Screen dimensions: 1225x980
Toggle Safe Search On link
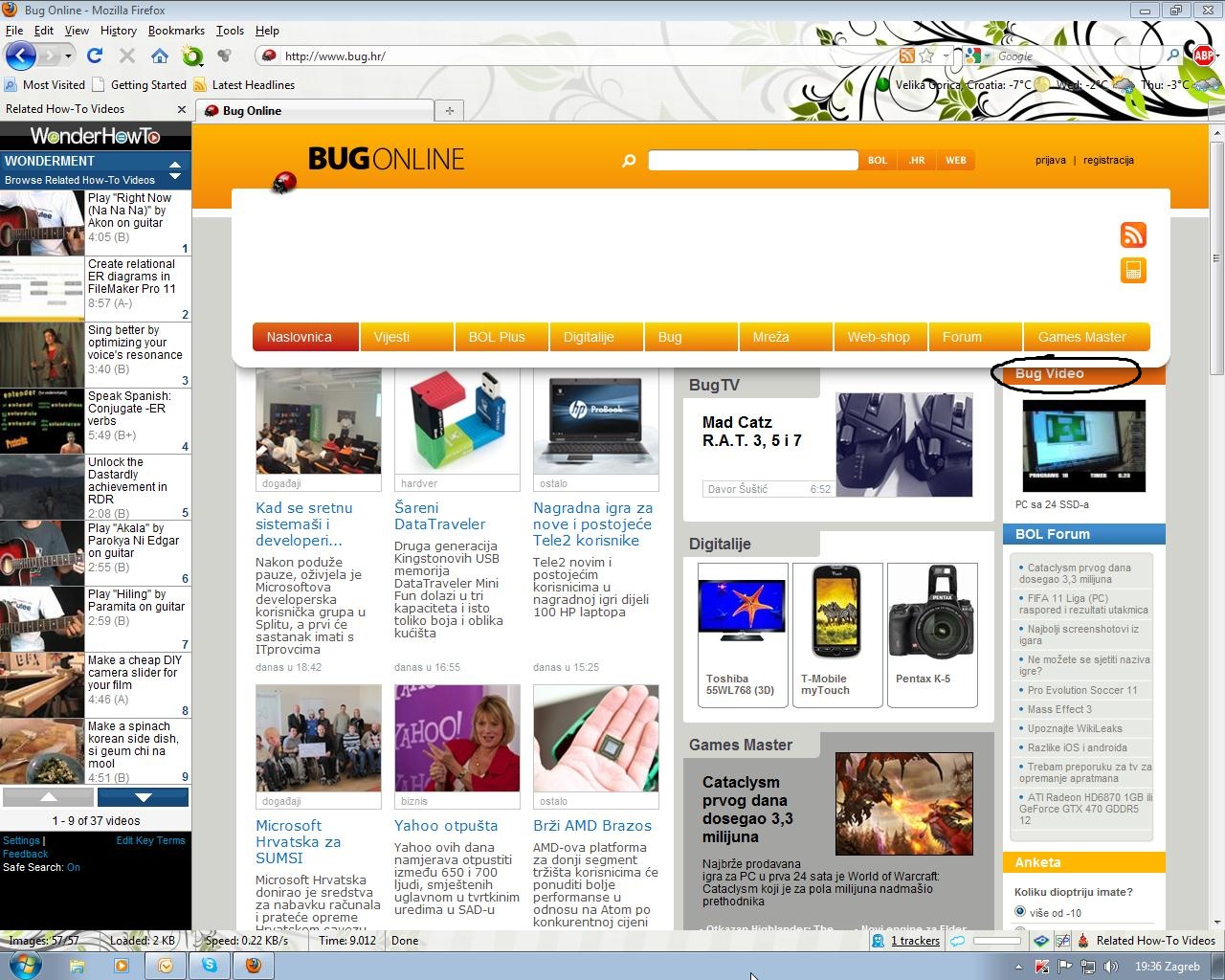click(74, 867)
